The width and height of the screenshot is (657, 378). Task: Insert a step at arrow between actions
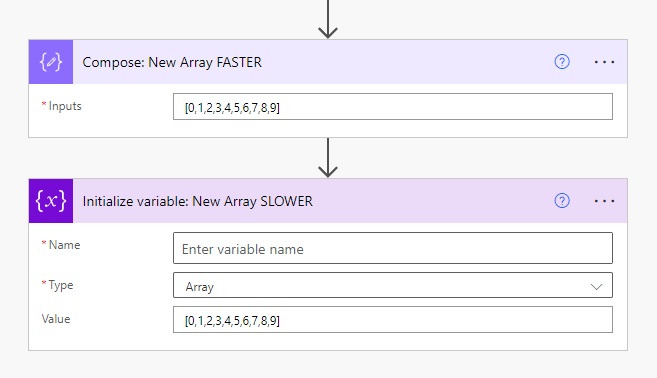[328, 158]
